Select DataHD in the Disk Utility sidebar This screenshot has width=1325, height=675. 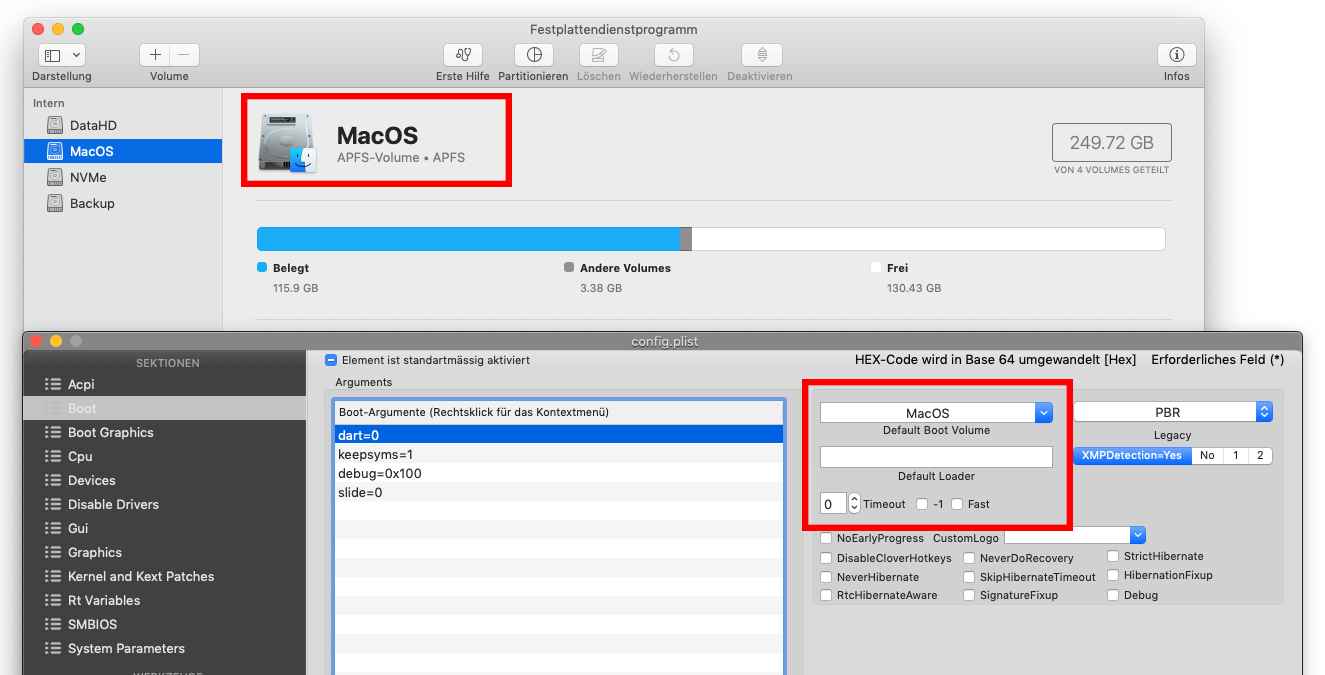(x=123, y=125)
